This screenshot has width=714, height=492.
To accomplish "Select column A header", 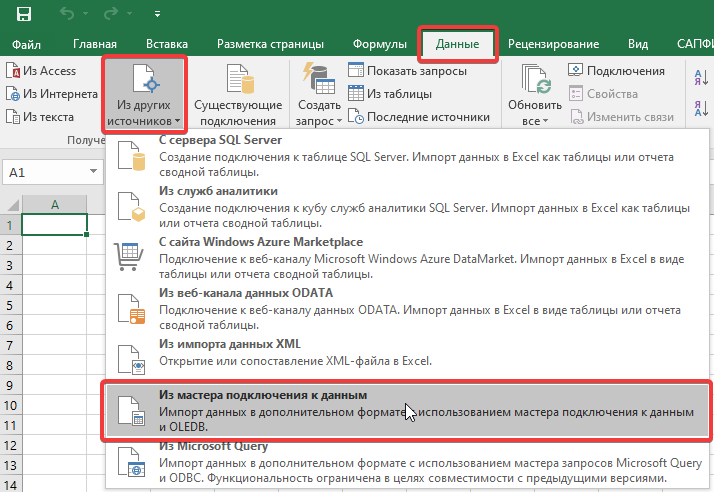I will (x=55, y=205).
